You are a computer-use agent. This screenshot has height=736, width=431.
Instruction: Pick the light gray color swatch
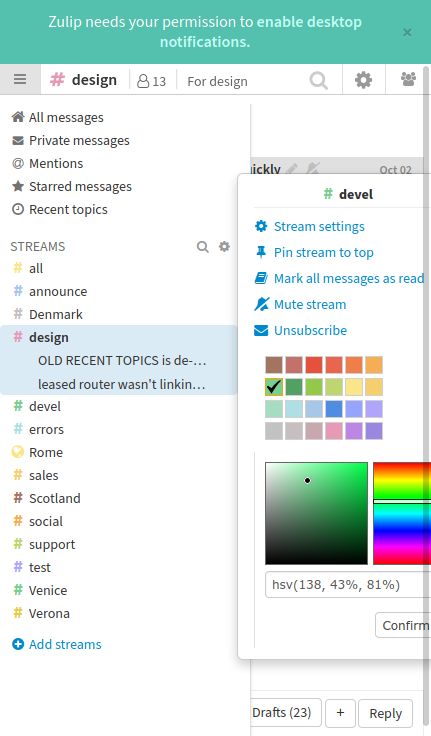(274, 431)
